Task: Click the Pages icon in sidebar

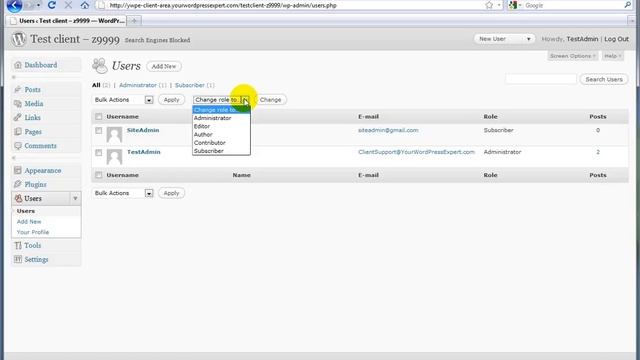Action: pos(18,131)
